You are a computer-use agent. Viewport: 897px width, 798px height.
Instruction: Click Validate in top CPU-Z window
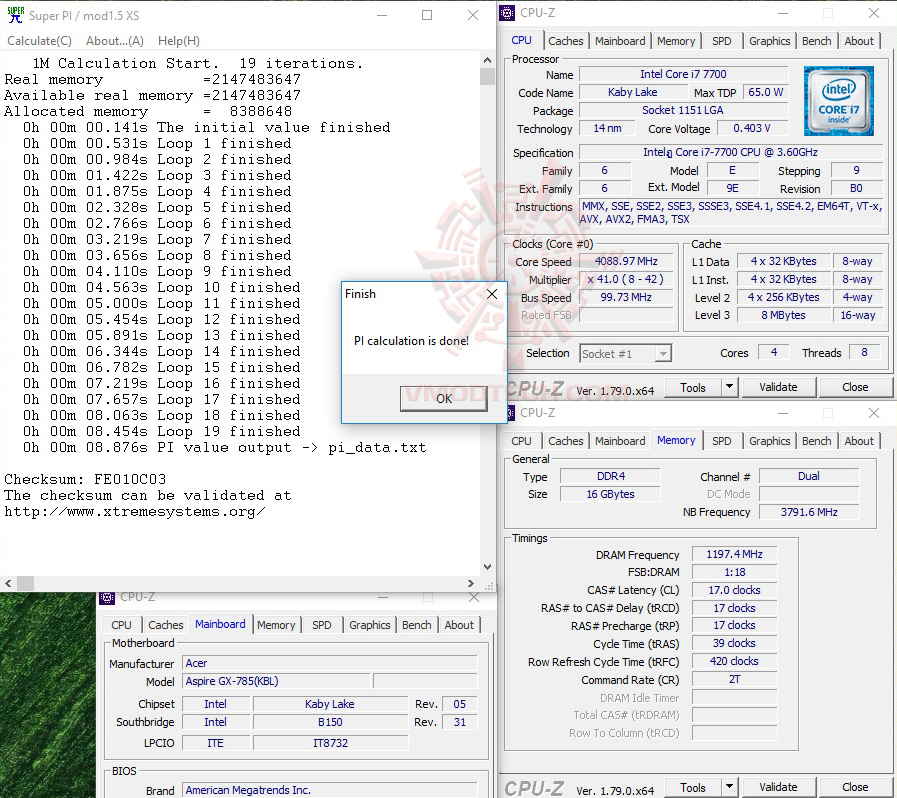[x=778, y=387]
